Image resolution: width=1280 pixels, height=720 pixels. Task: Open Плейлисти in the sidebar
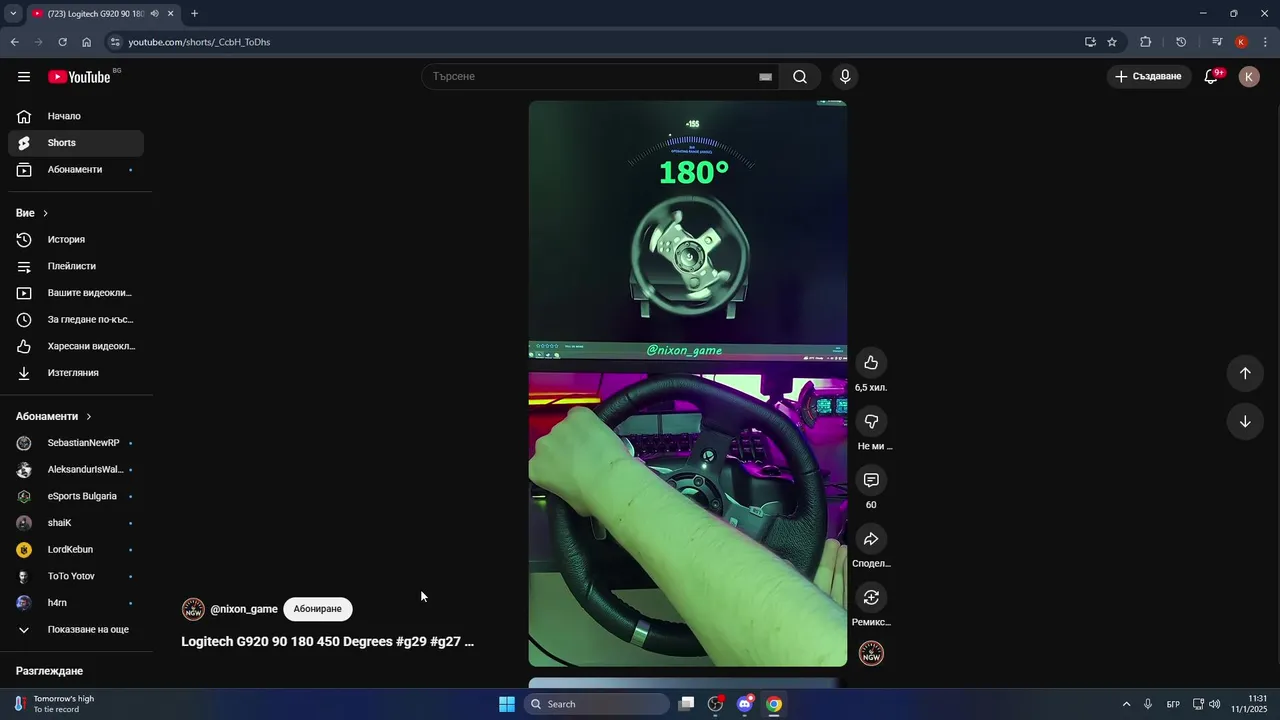click(x=76, y=266)
